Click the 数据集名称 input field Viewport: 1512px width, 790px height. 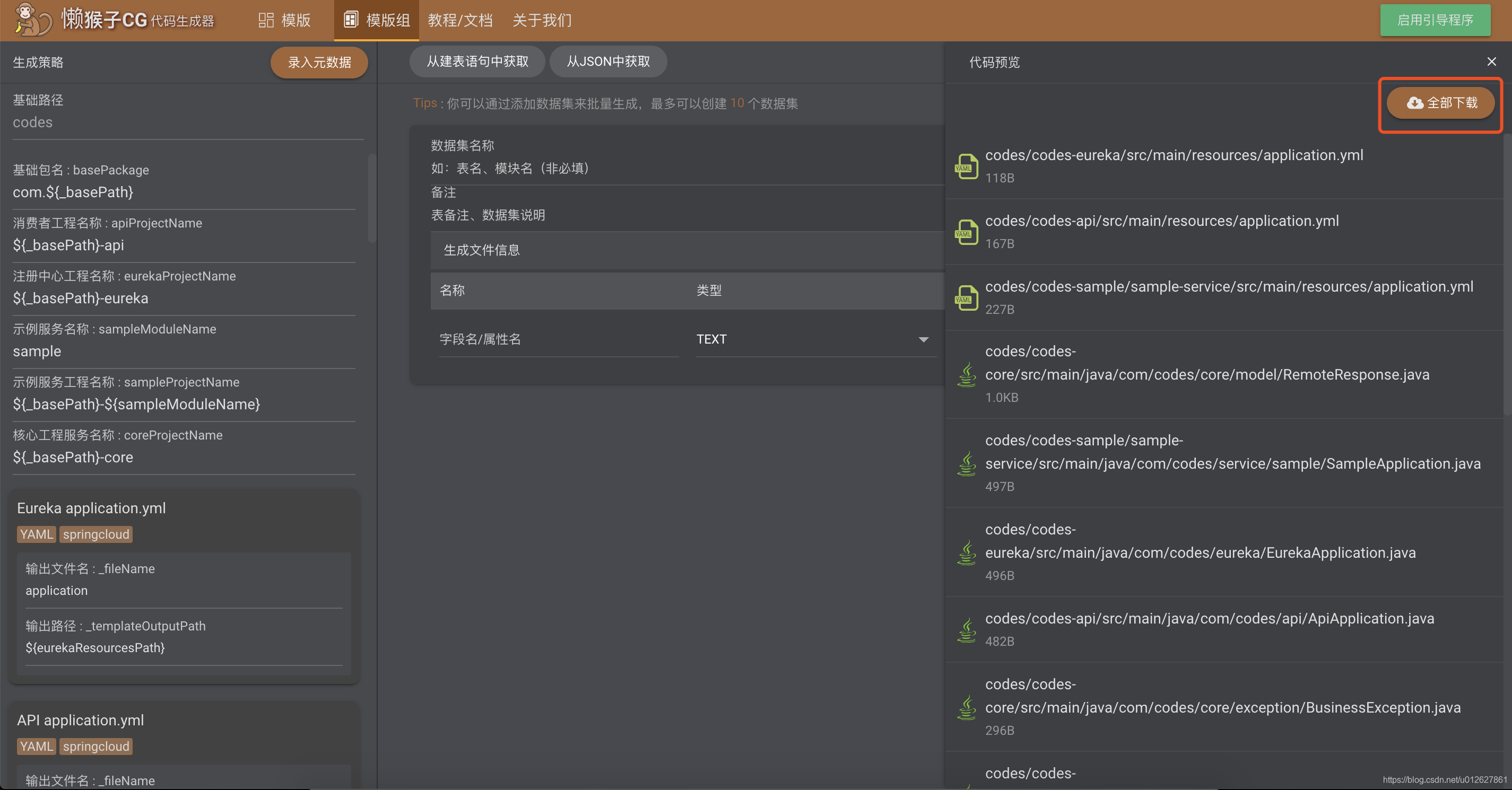click(688, 169)
